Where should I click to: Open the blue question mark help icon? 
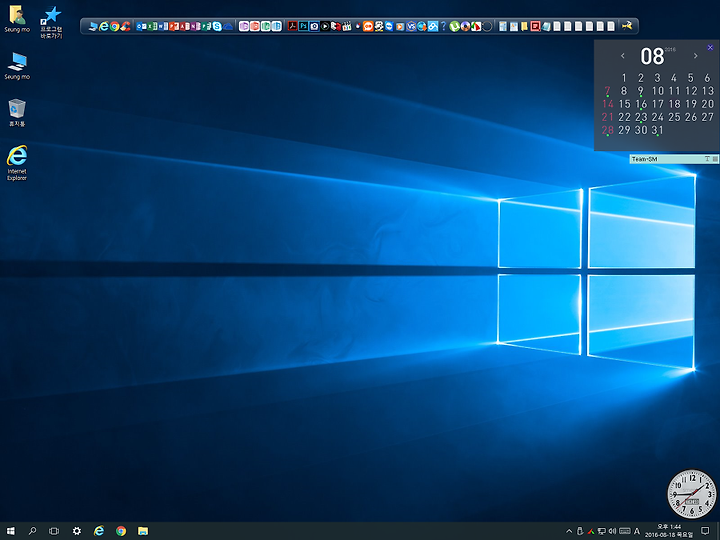point(443,26)
